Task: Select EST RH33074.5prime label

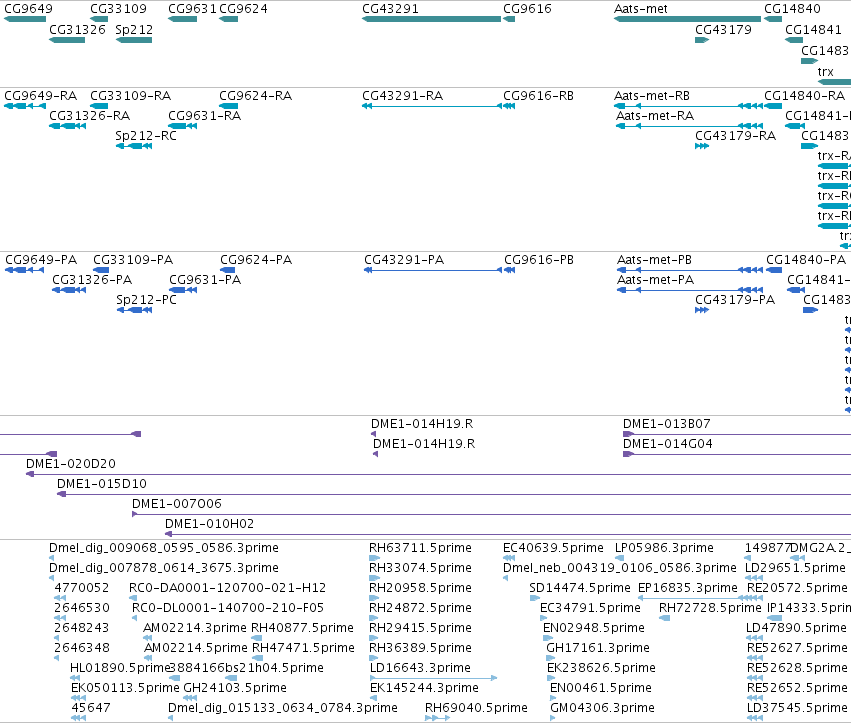Action: (x=420, y=568)
